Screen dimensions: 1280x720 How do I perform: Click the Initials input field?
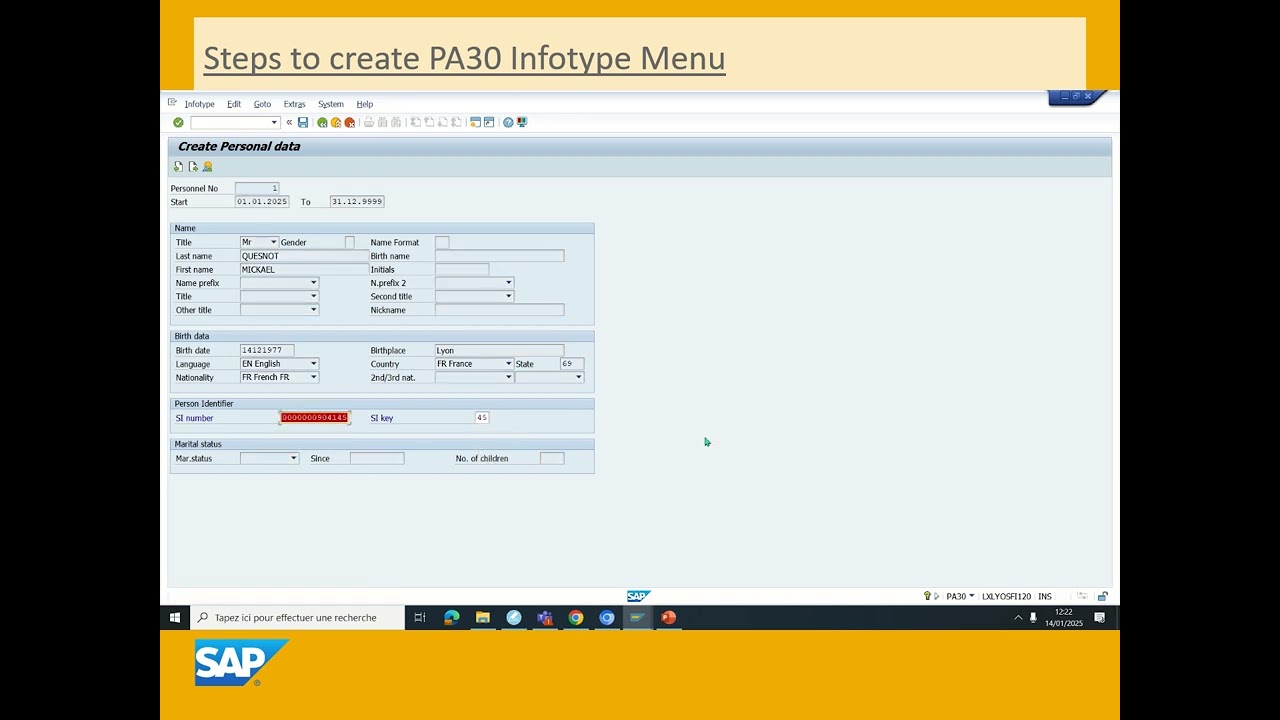tap(462, 269)
